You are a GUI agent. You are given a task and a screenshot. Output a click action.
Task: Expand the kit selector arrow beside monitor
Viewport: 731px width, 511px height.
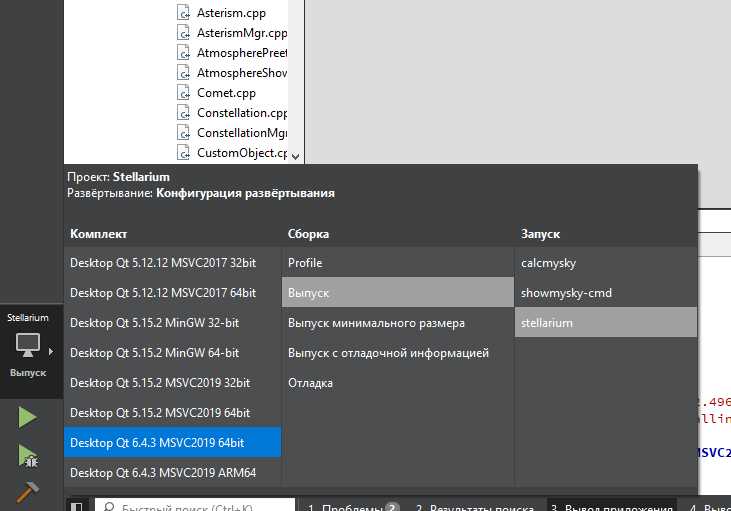(51, 352)
